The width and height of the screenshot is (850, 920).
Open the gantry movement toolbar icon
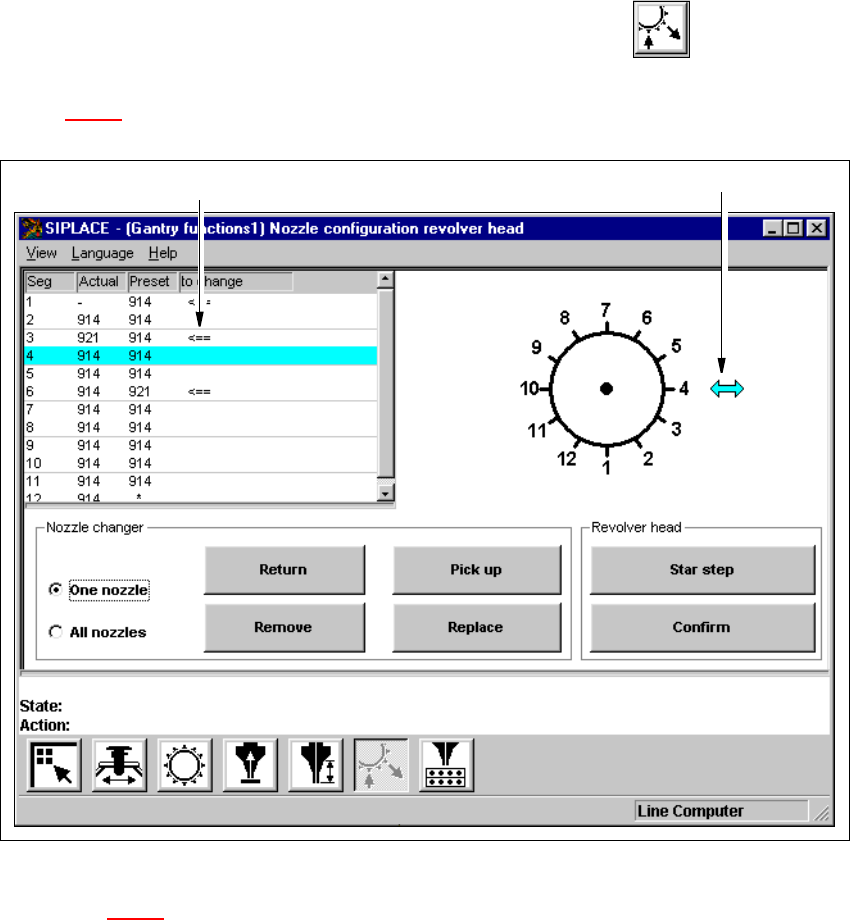[x=120, y=766]
